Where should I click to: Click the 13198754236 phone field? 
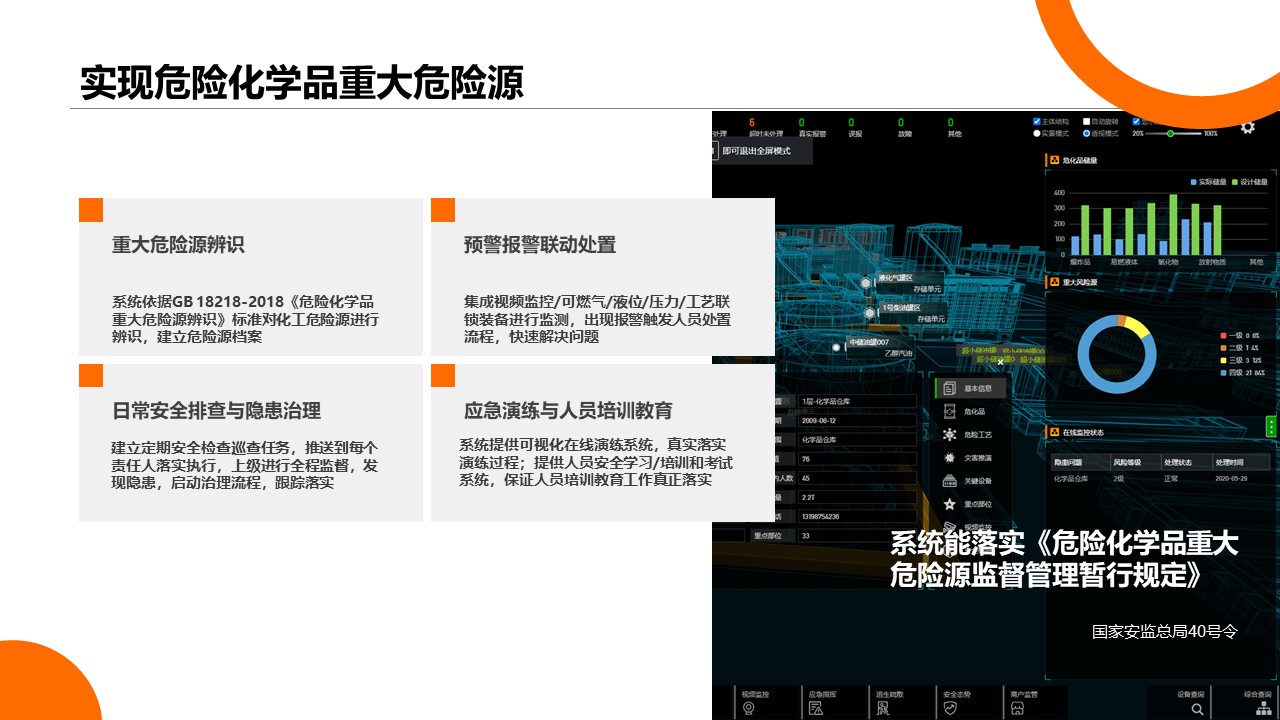(x=858, y=516)
